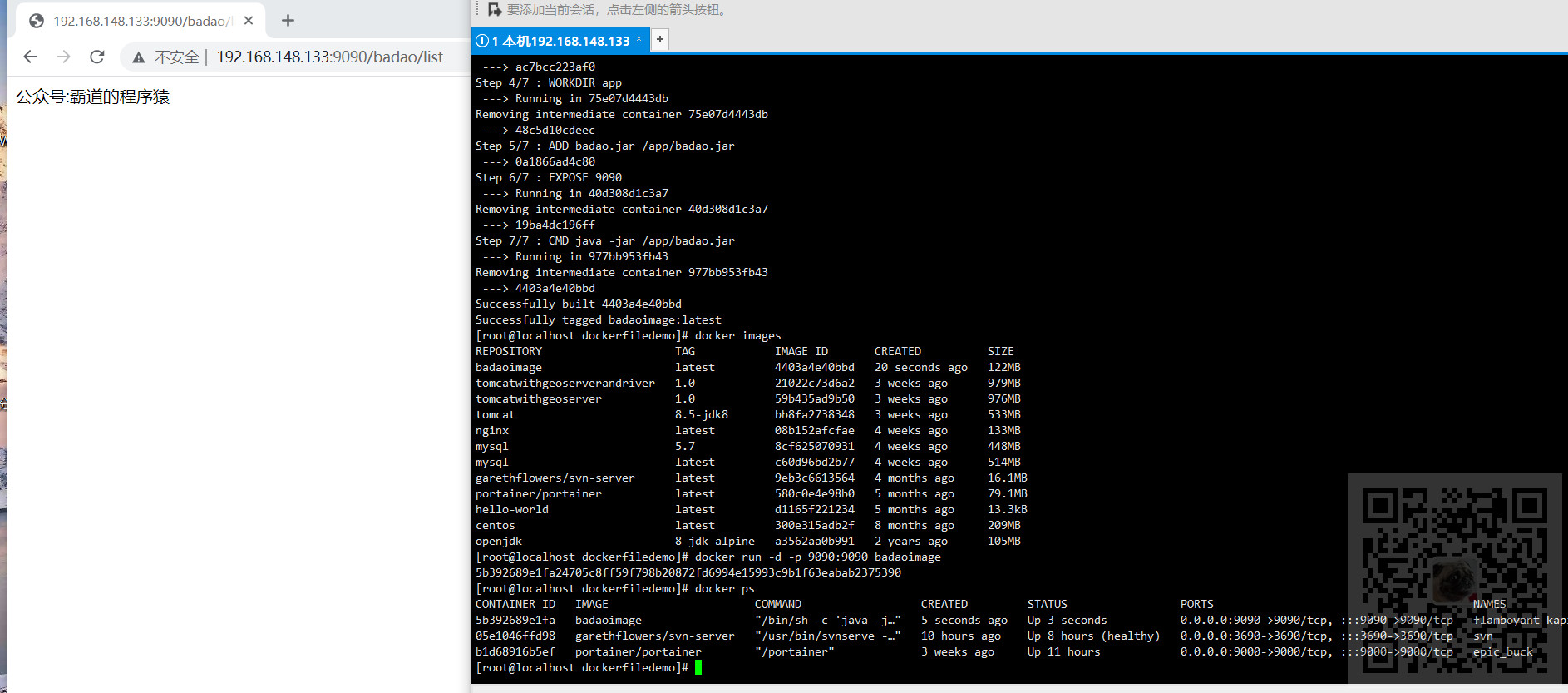Click image ID 21022c73d6a2
This screenshot has width=1568, height=693.
(x=815, y=383)
